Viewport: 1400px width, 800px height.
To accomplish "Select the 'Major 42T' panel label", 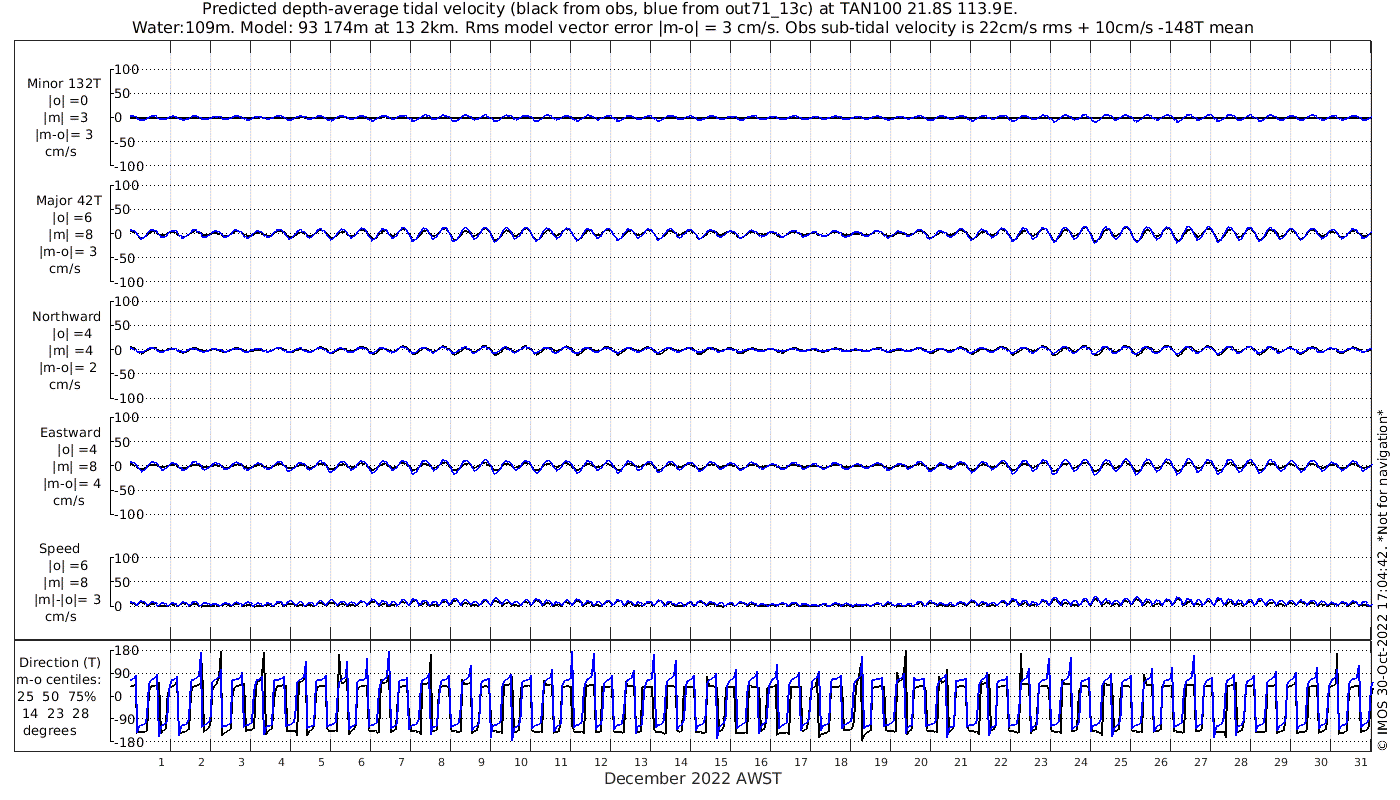I will 69,200.
